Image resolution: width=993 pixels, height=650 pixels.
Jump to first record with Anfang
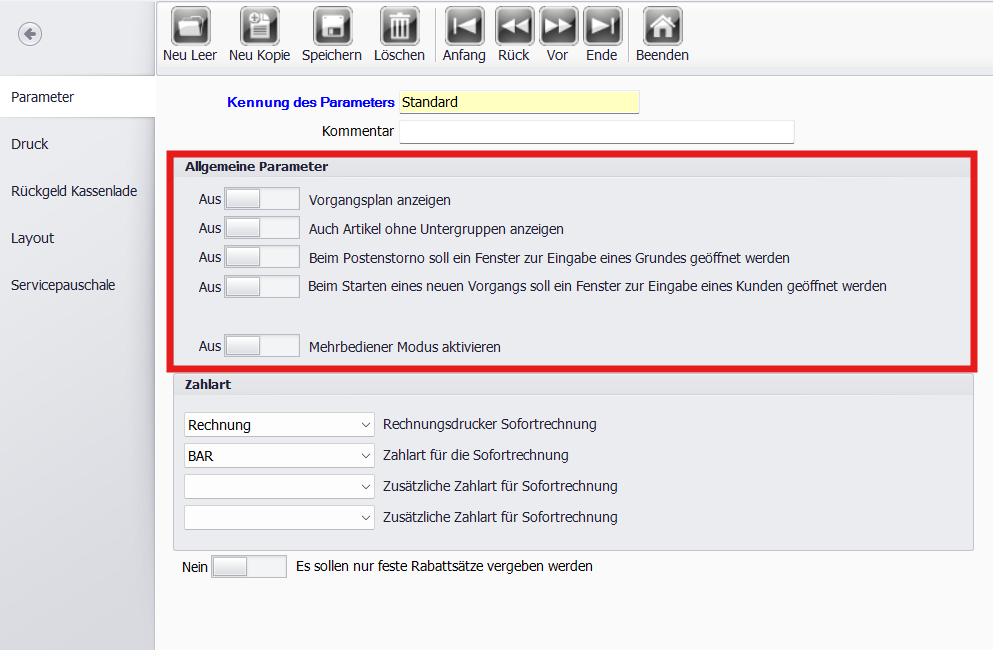(464, 26)
